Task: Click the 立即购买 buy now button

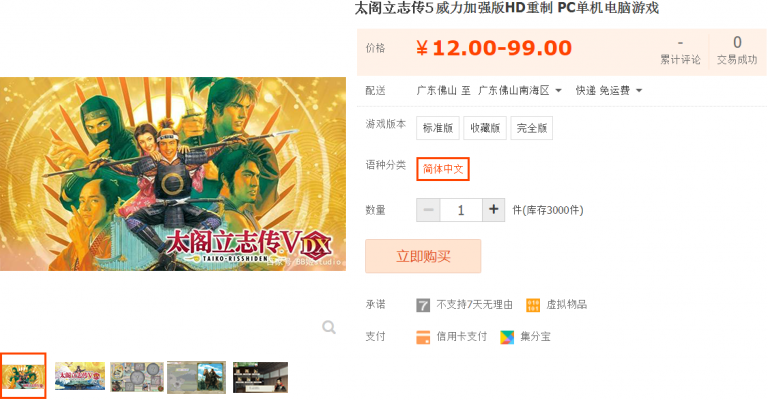Action: (x=423, y=256)
